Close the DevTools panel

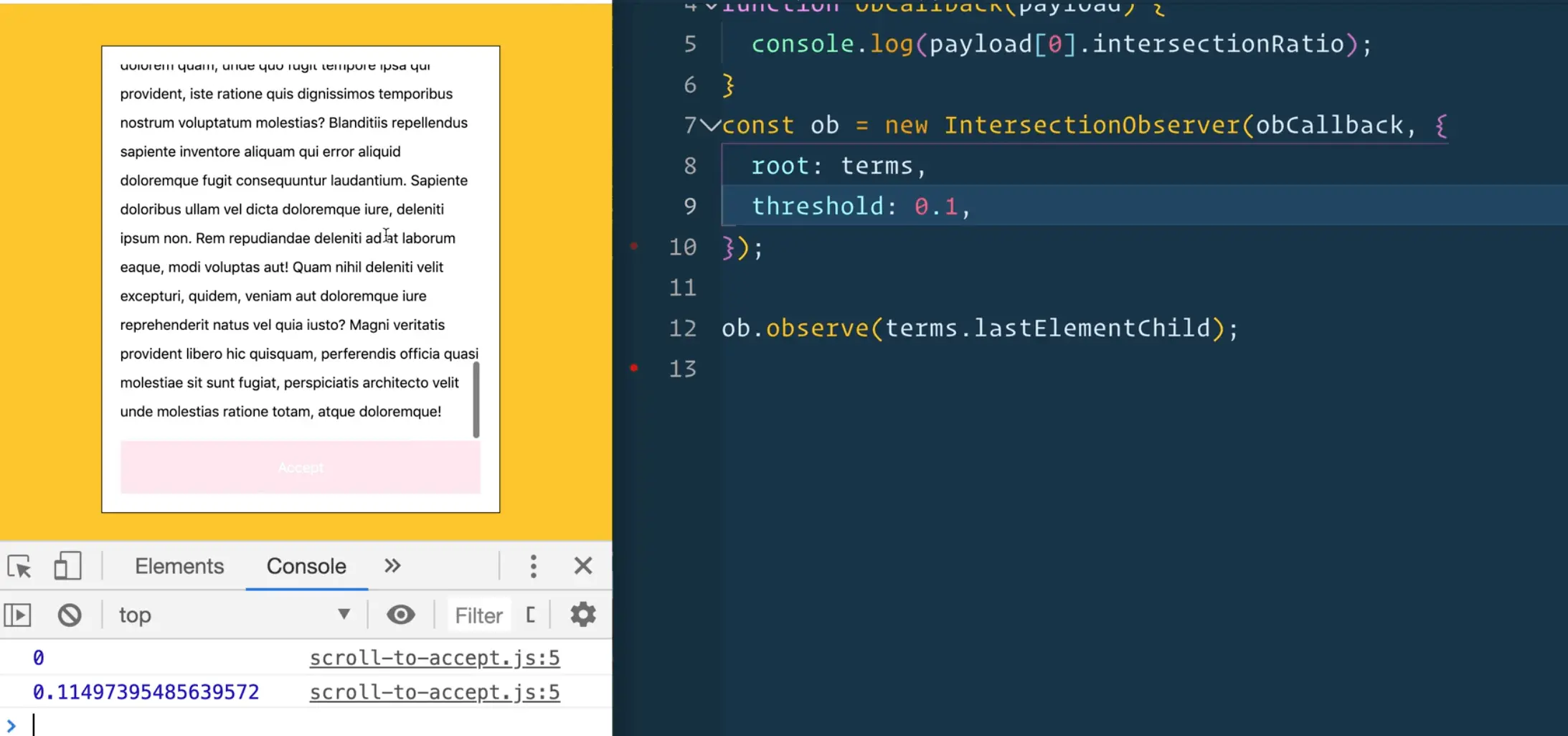point(583,566)
